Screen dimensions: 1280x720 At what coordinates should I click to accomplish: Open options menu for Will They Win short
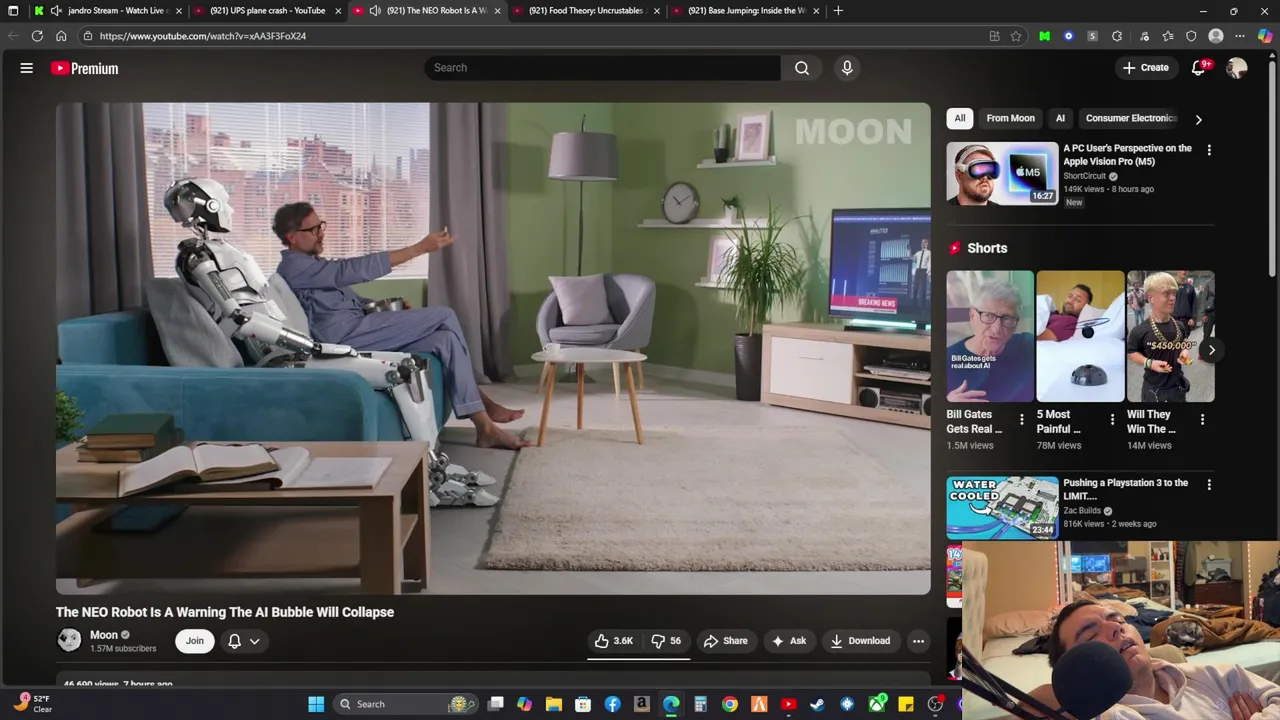click(1202, 419)
